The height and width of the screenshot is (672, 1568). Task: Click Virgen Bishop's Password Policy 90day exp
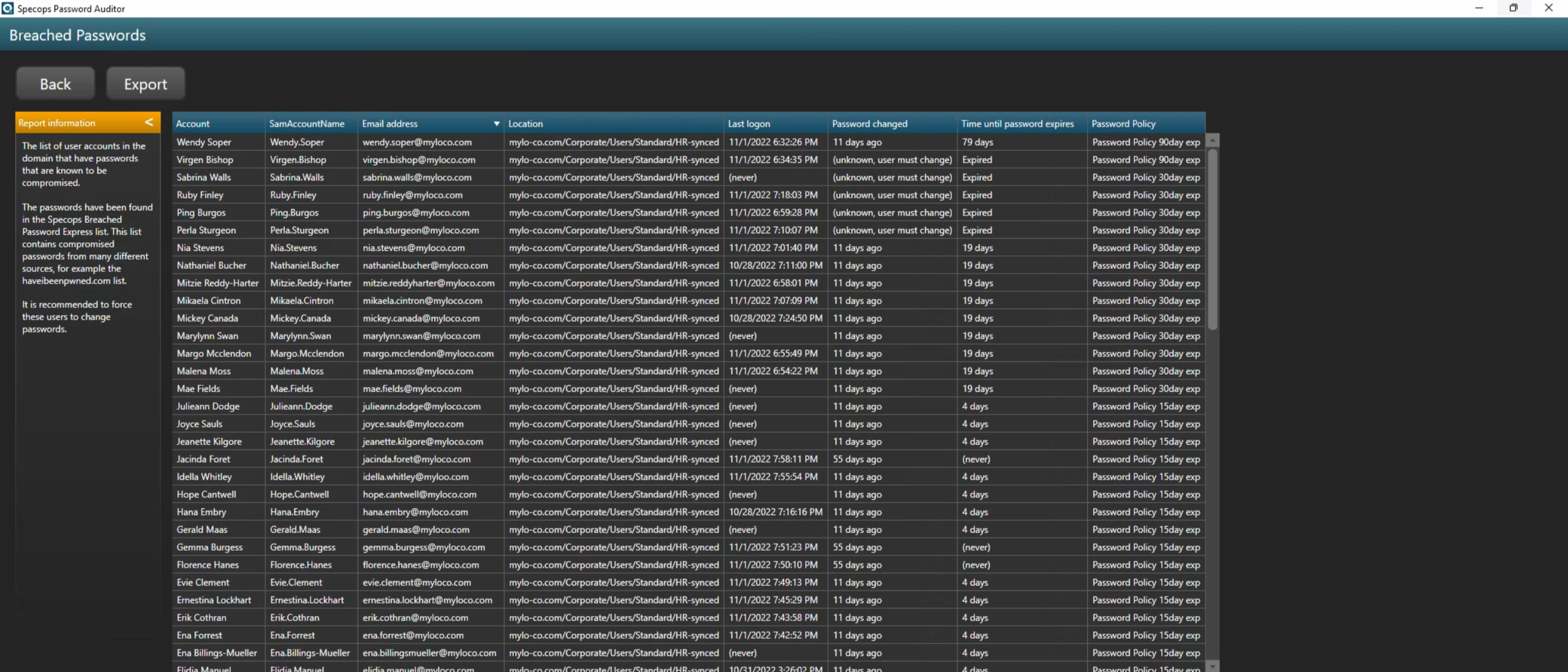(1145, 160)
